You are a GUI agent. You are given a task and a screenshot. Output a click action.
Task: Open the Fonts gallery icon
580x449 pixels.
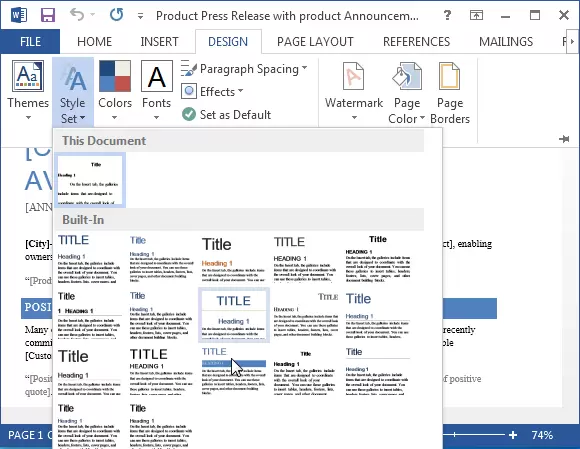tap(156, 76)
